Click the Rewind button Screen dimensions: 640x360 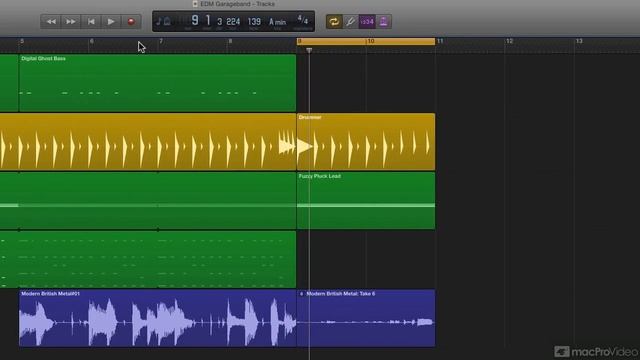[x=51, y=22]
